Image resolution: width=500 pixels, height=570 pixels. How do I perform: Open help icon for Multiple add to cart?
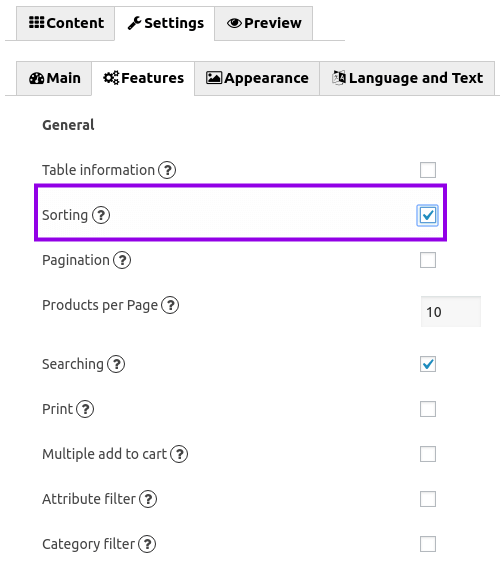tap(179, 454)
